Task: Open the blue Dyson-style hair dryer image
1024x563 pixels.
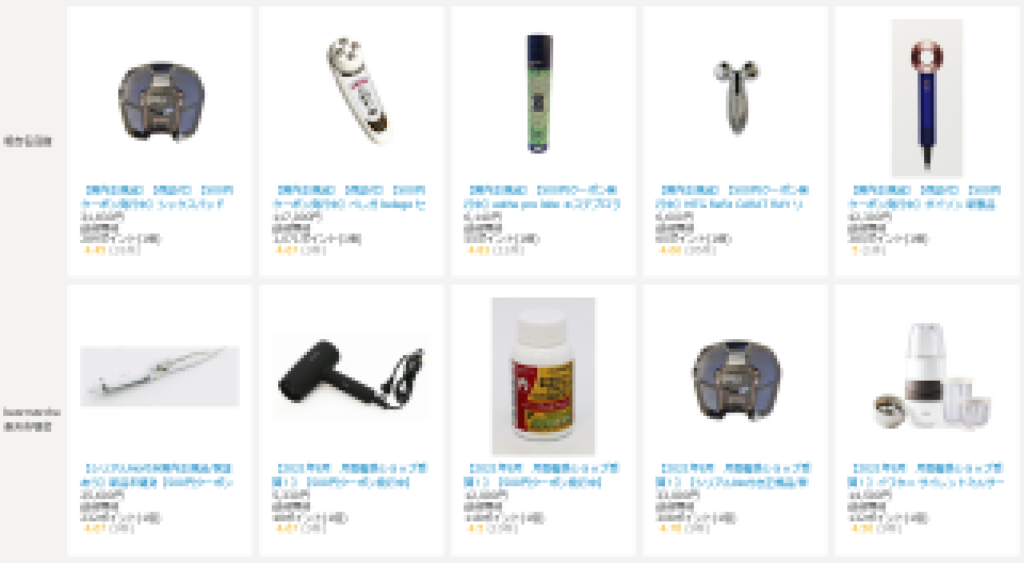Action: click(927, 98)
